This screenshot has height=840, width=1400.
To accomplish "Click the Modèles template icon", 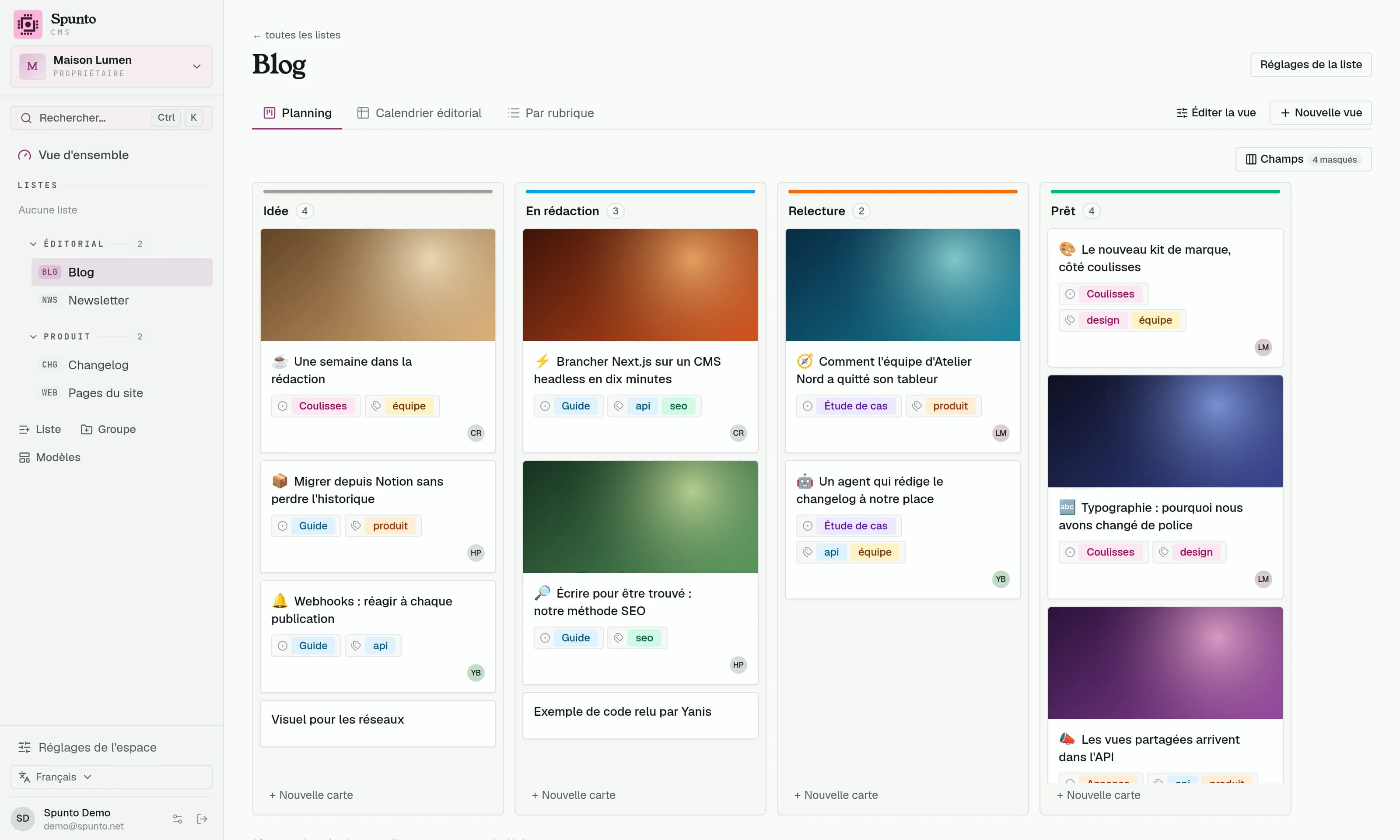I will pyautogui.click(x=24, y=457).
